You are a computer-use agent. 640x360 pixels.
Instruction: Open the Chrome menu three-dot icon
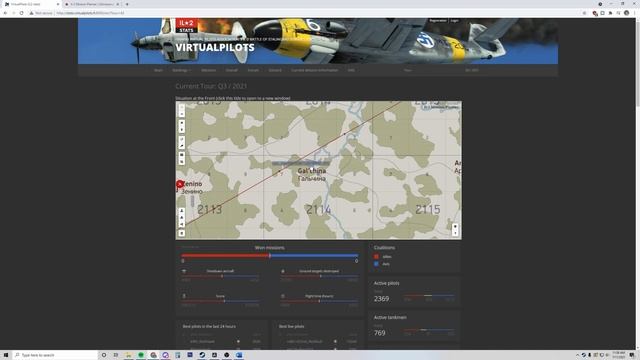click(634, 13)
